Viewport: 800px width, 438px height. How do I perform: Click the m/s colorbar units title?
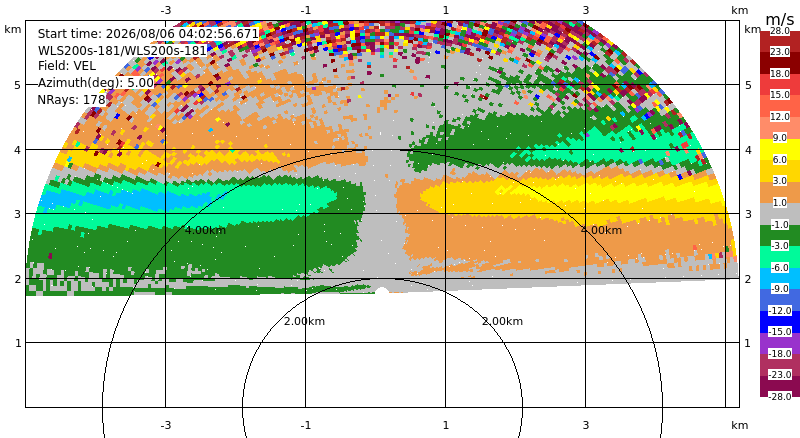click(780, 19)
